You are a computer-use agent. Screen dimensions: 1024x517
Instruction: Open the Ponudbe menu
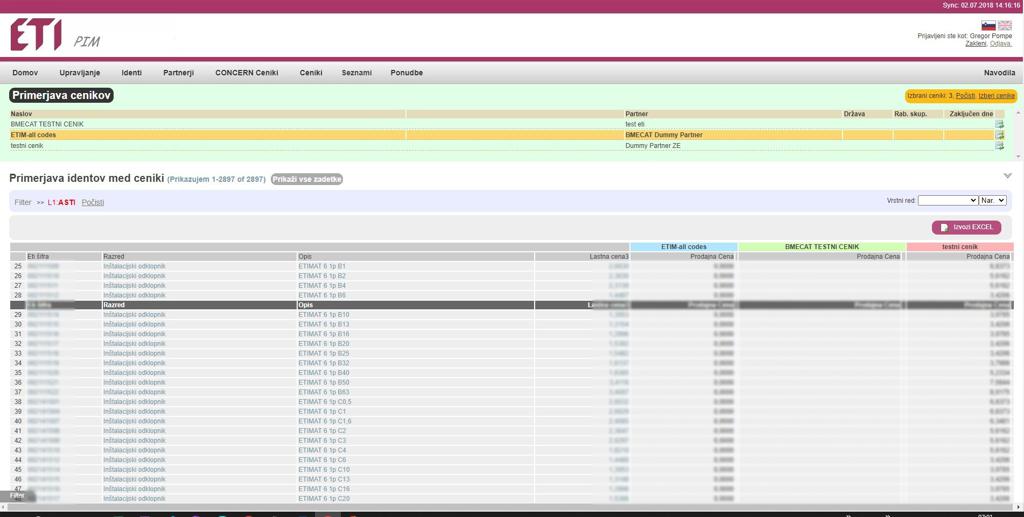tap(406, 73)
